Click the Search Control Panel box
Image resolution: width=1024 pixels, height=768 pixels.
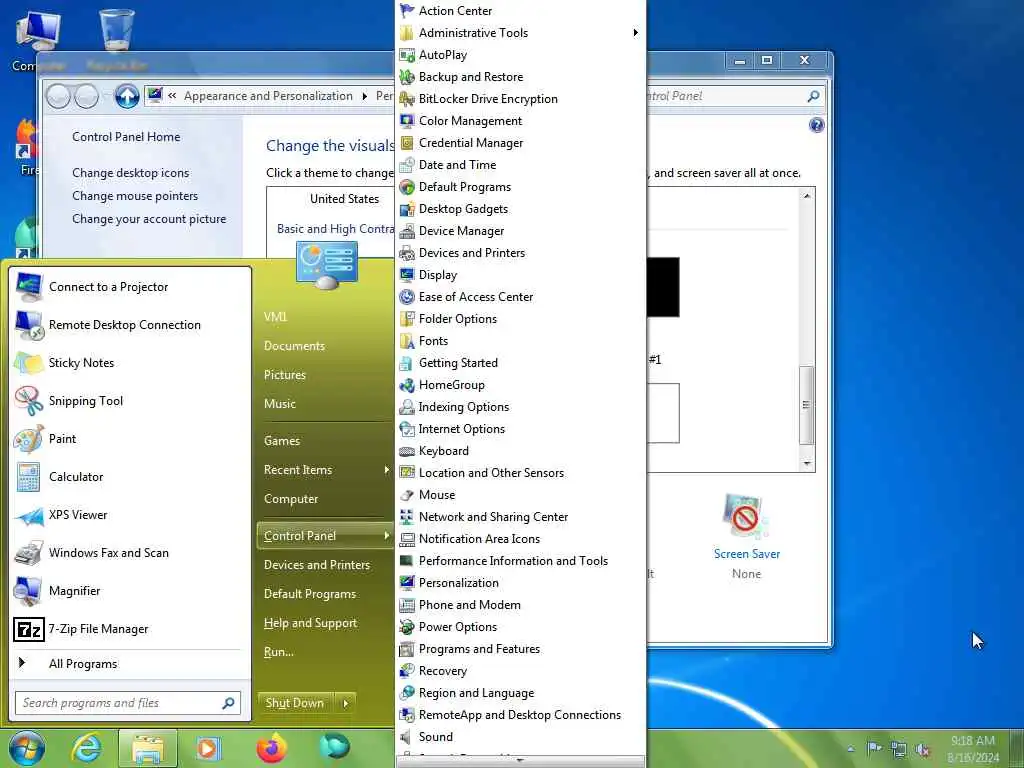[734, 96]
